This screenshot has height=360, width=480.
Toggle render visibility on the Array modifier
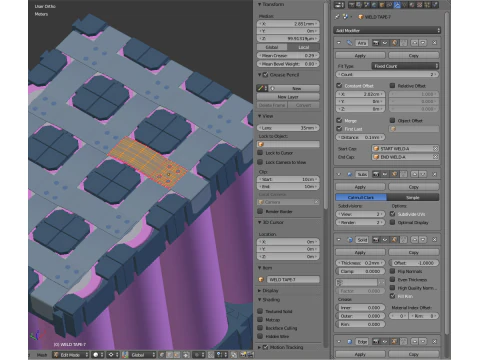coord(376,43)
